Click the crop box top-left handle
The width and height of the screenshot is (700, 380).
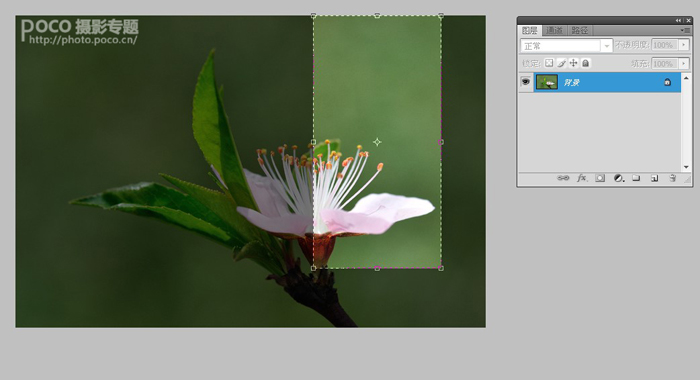(313, 16)
